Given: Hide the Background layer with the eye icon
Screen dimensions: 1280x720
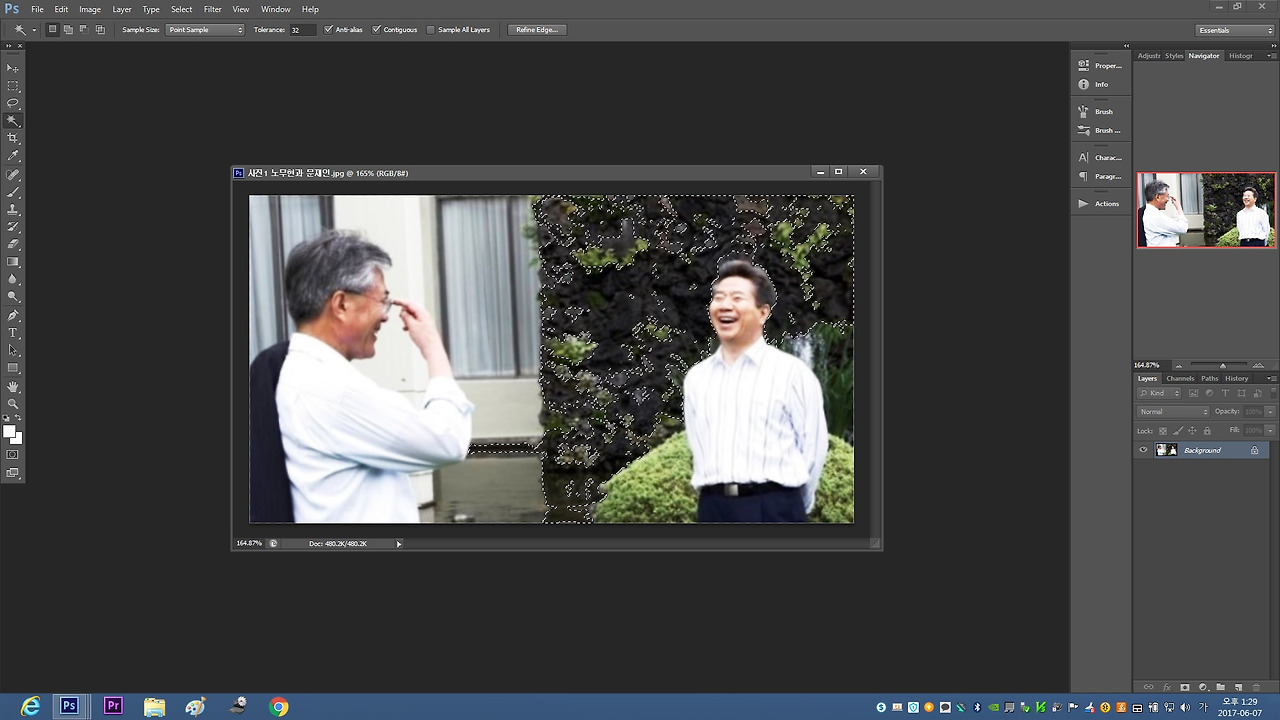Looking at the screenshot, I should (x=1143, y=450).
